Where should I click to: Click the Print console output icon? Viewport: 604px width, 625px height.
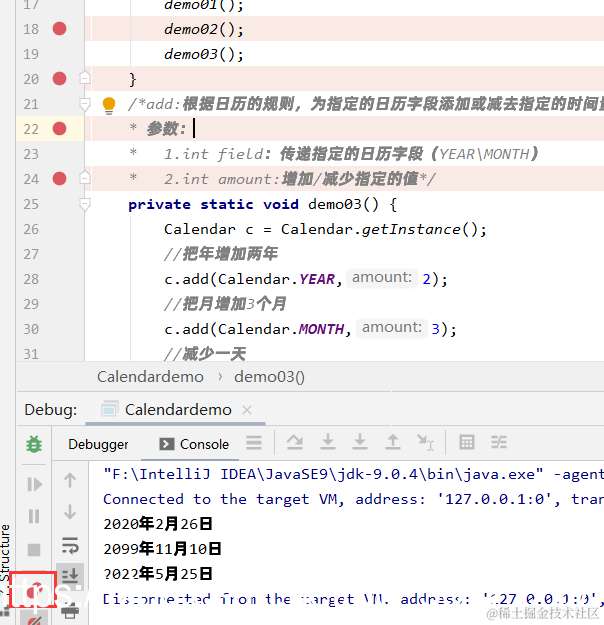(x=70, y=611)
